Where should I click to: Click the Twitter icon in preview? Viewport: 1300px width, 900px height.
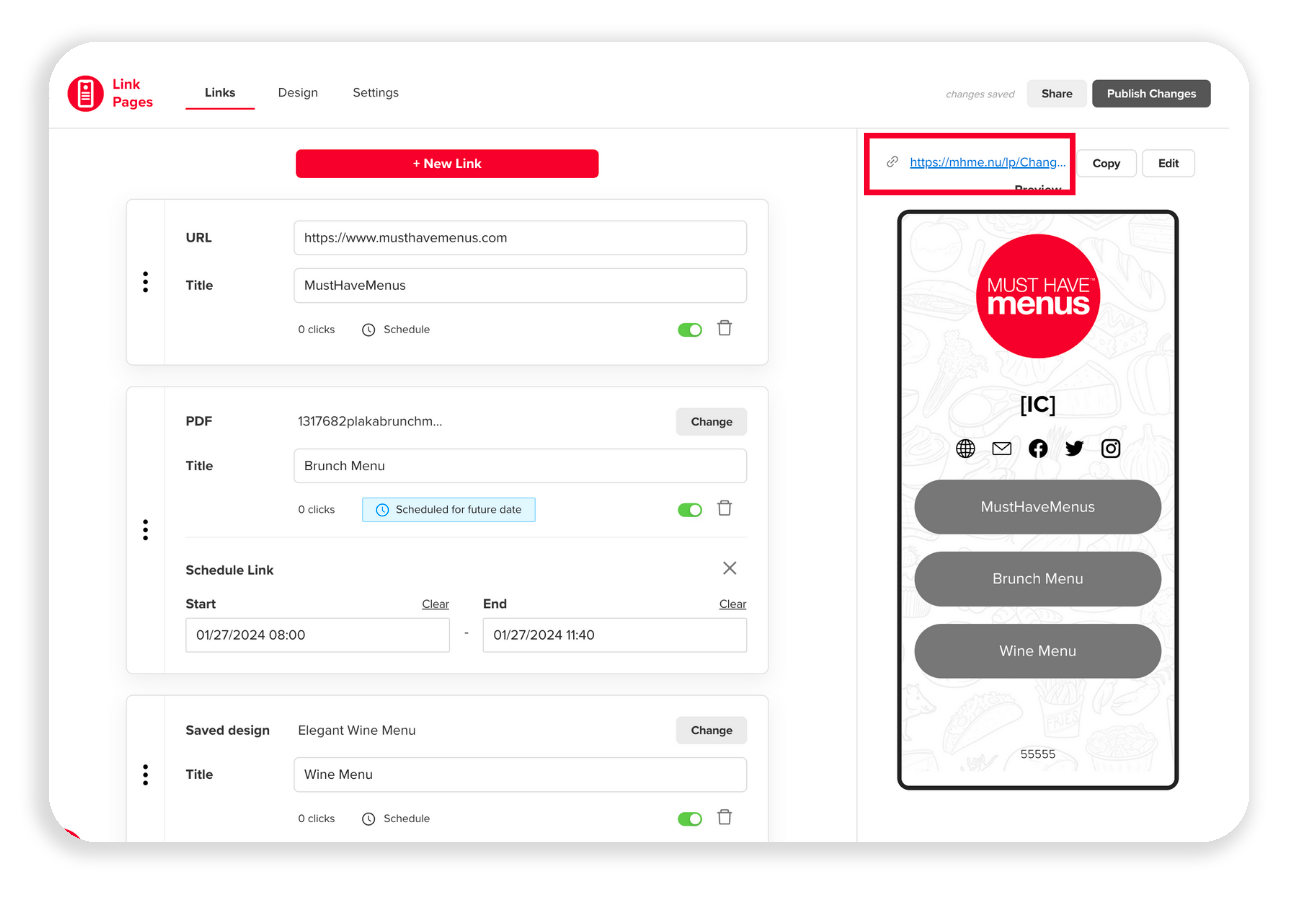tap(1074, 448)
